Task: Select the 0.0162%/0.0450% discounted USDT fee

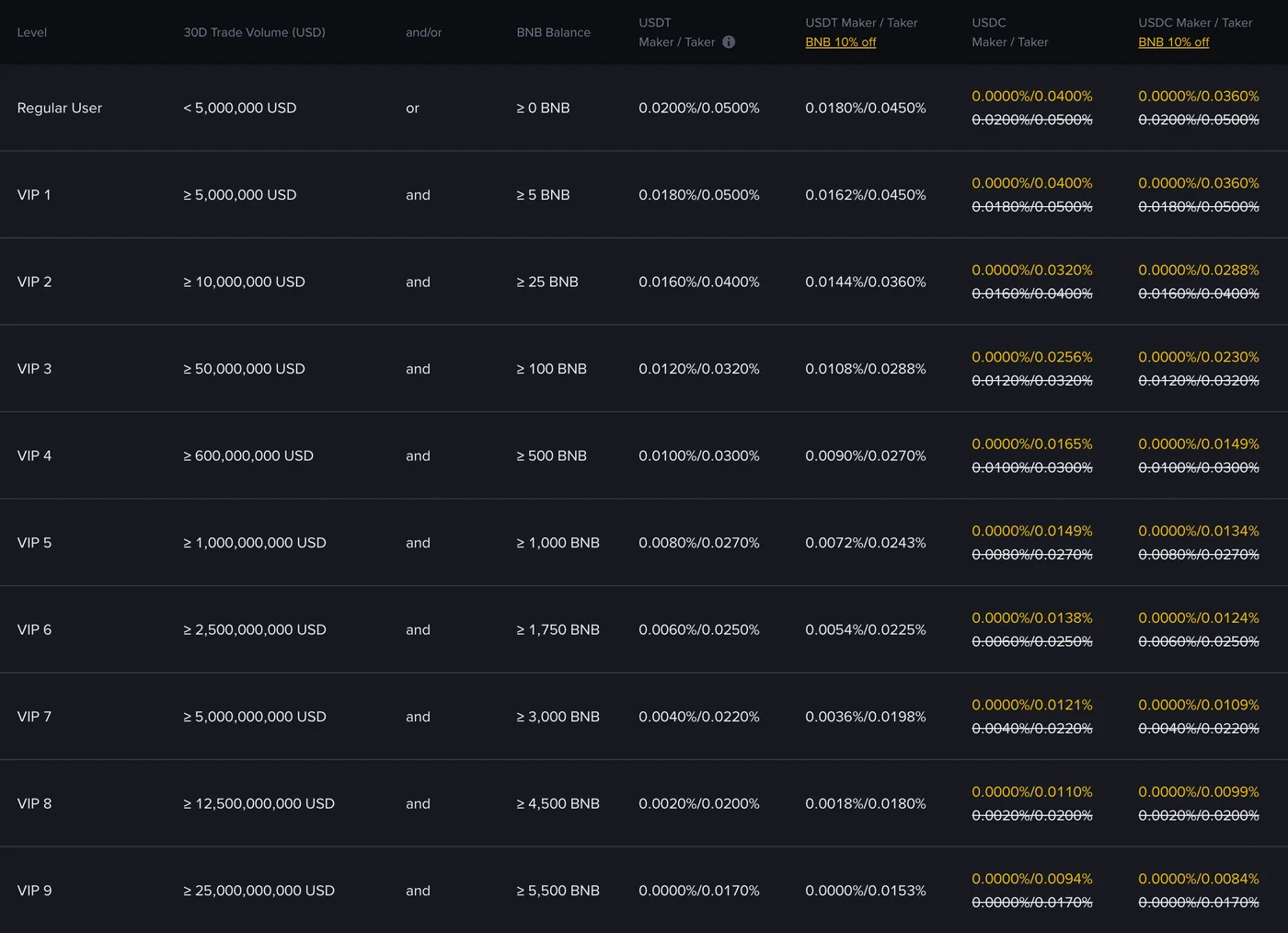Action: (866, 195)
